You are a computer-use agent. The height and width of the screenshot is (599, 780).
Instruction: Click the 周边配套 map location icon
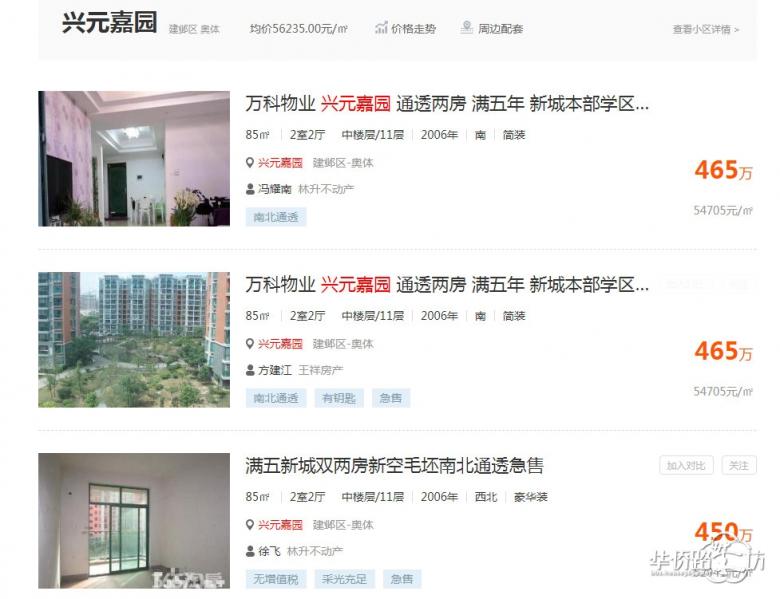(466, 27)
